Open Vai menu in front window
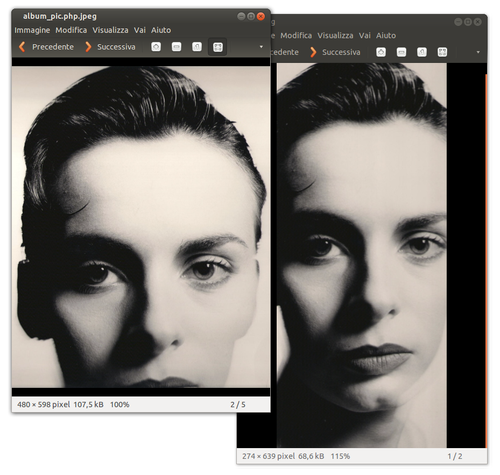 pyautogui.click(x=140, y=30)
